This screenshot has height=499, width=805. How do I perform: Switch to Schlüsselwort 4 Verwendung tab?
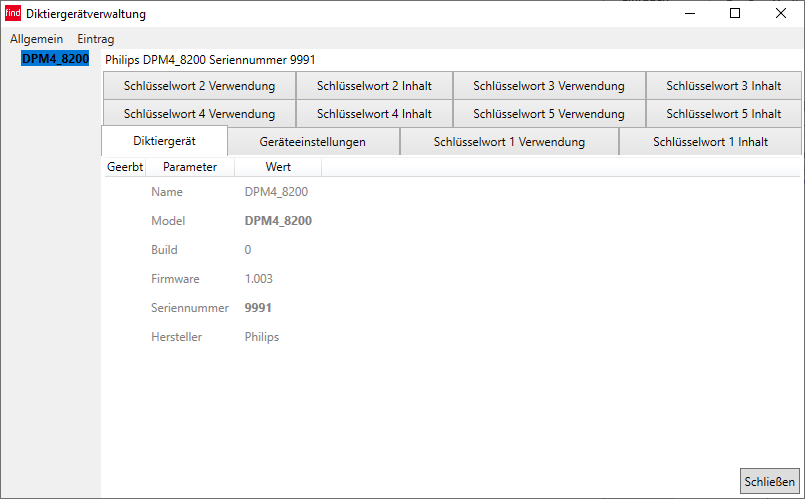[199, 113]
